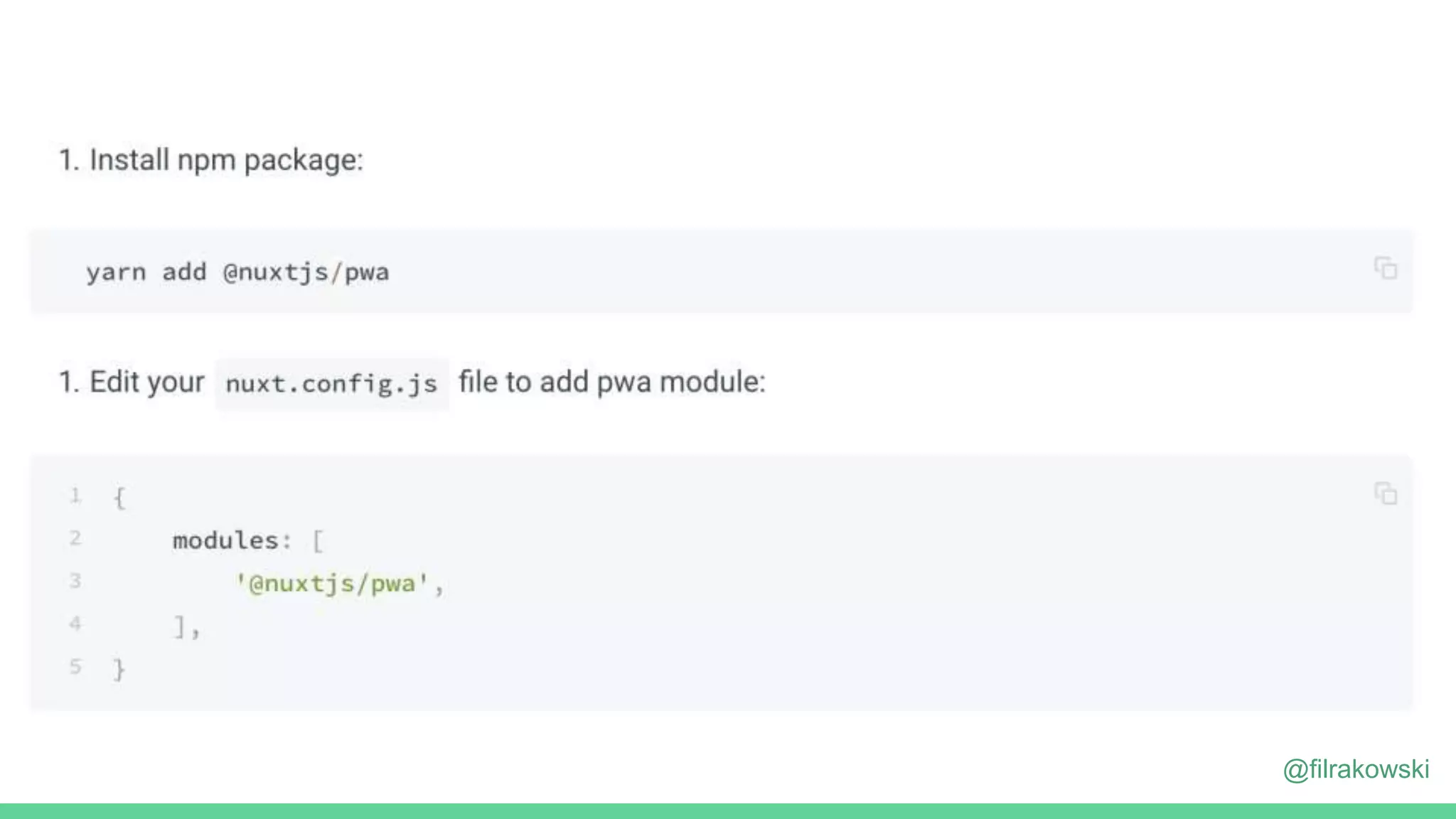This screenshot has width=1456, height=819.
Task: Click line number 3 in code block
Action: click(x=75, y=581)
